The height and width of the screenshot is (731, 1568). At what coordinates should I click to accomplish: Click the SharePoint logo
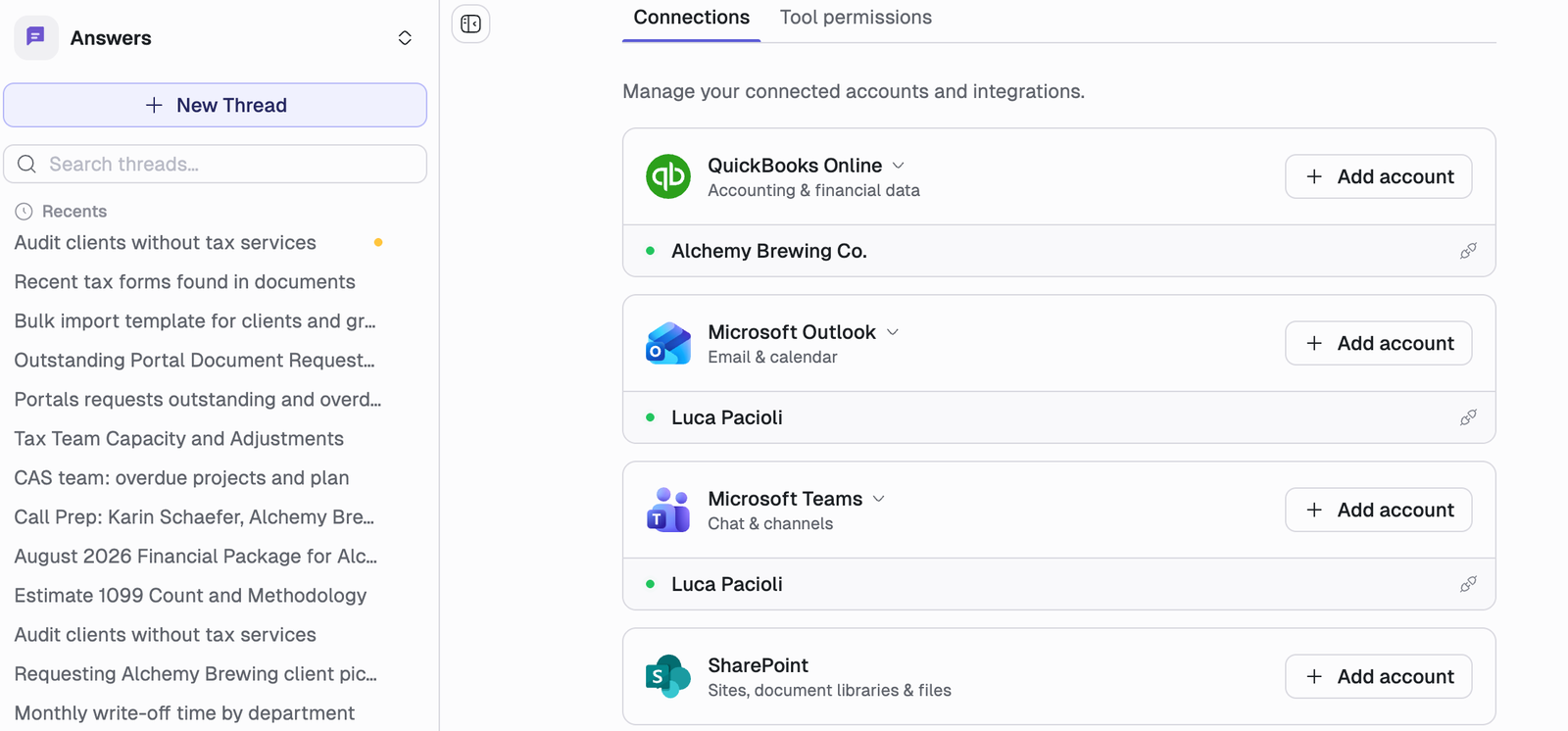pos(668,676)
